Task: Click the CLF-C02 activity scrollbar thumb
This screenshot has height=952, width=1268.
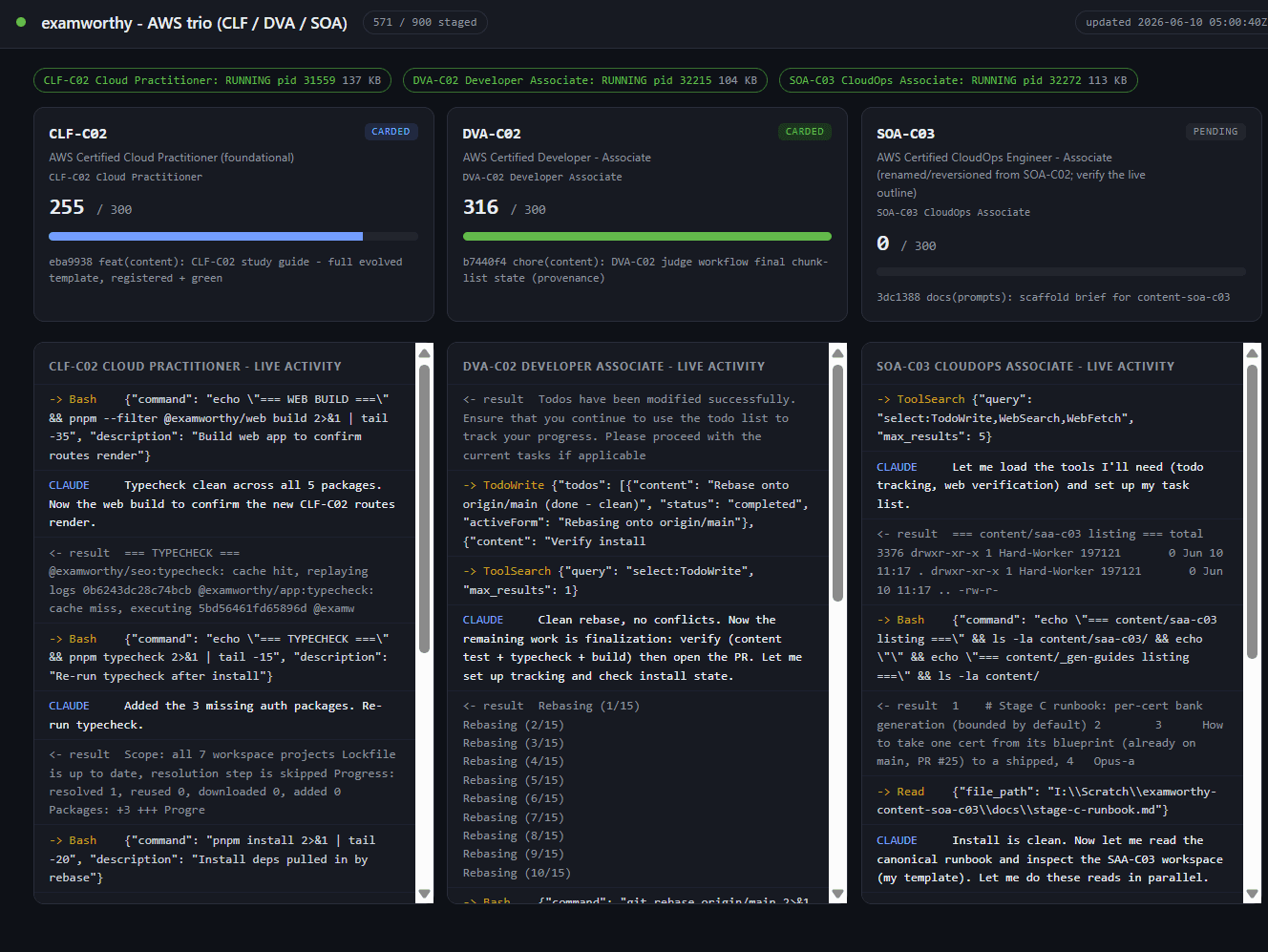Action: [424, 507]
